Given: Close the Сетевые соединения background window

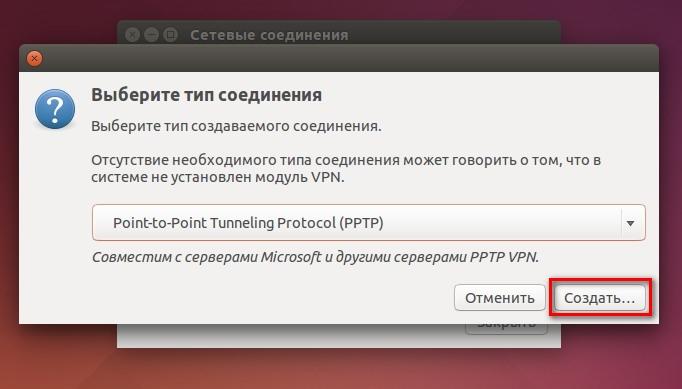Looking at the screenshot, I should tap(132, 34).
